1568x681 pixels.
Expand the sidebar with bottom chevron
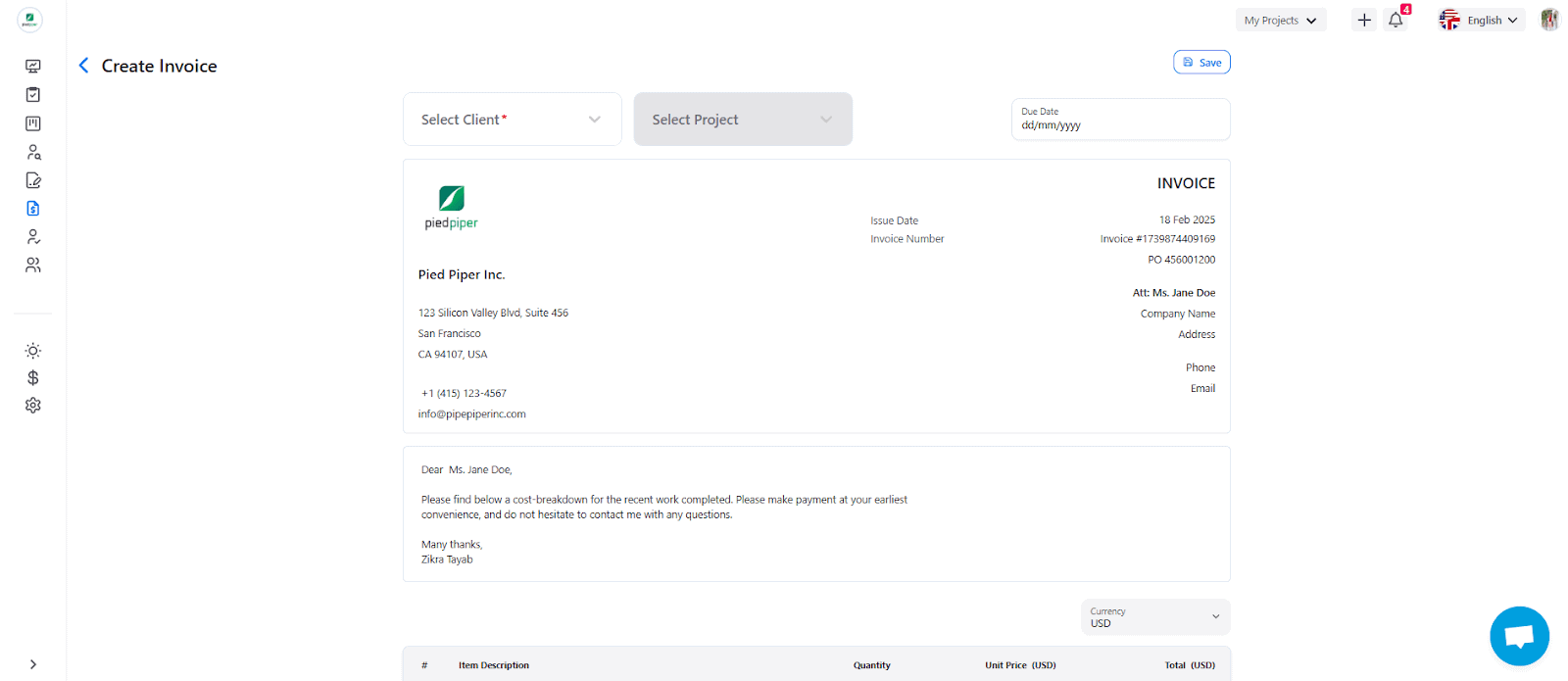coord(33,664)
